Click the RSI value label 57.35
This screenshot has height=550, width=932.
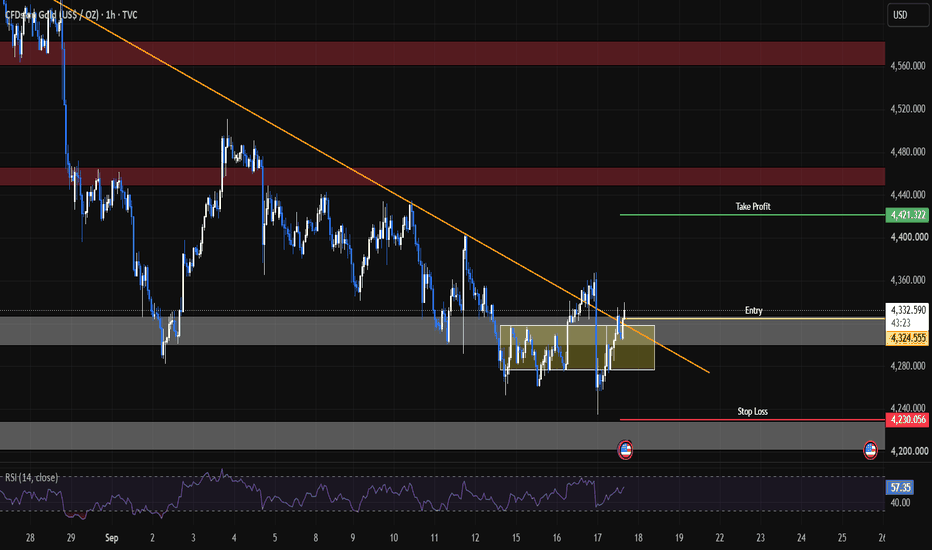click(899, 488)
